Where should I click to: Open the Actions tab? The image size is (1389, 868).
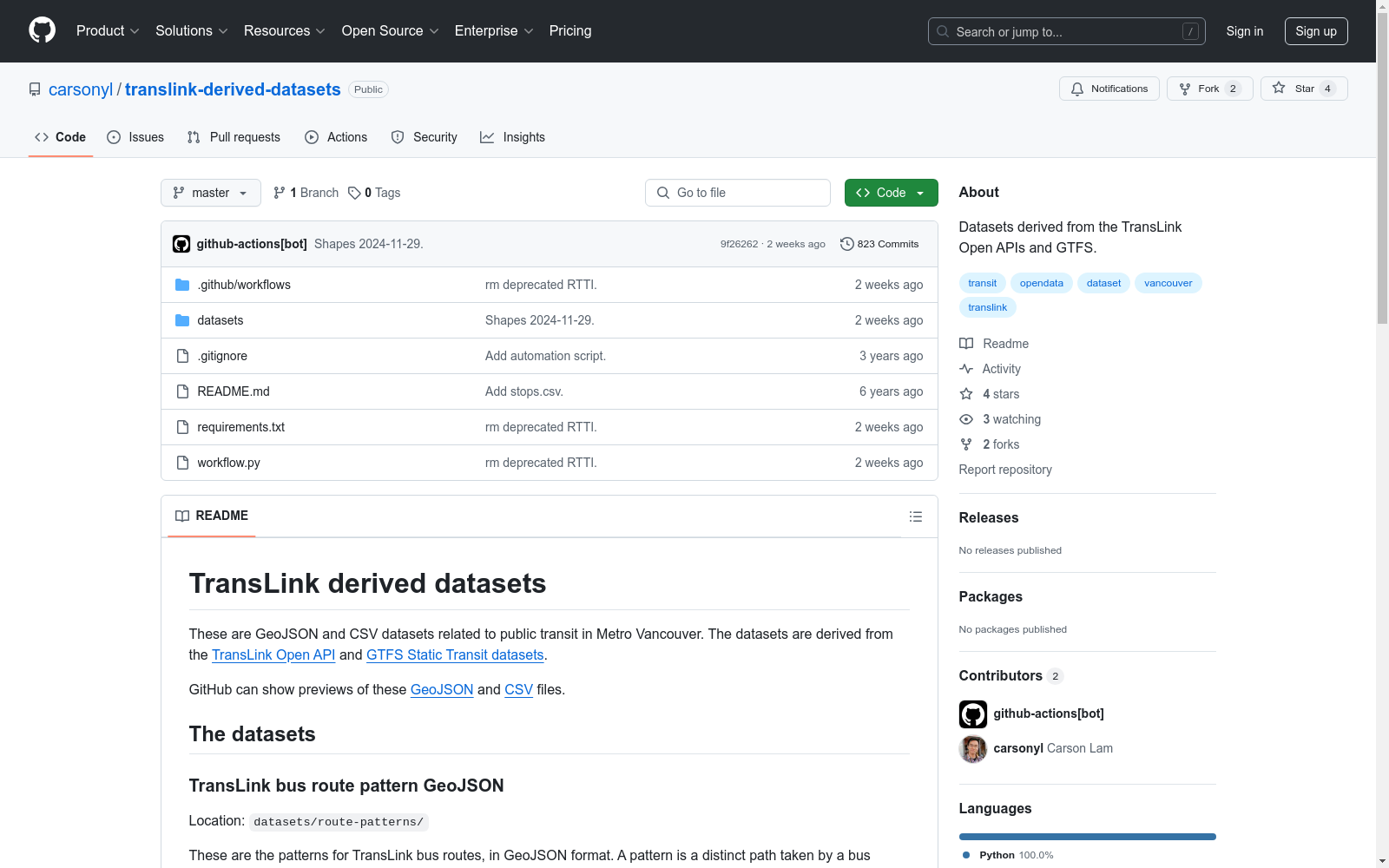coord(336,137)
